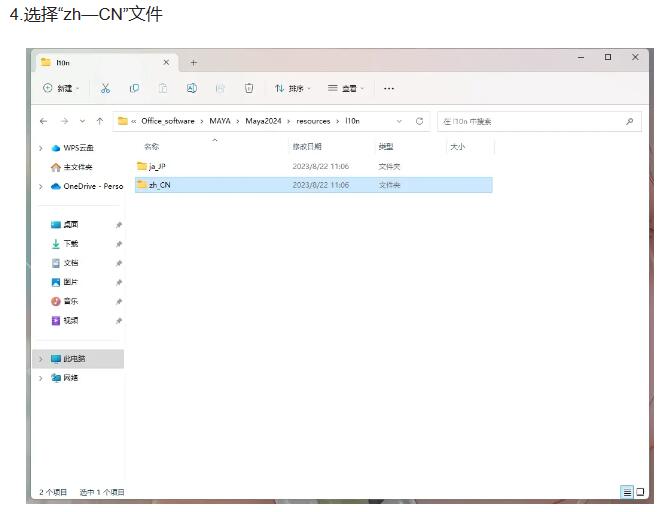This screenshot has height=512, width=664.
Task: Open the 排序 (Sort) dropdown
Action: click(293, 88)
